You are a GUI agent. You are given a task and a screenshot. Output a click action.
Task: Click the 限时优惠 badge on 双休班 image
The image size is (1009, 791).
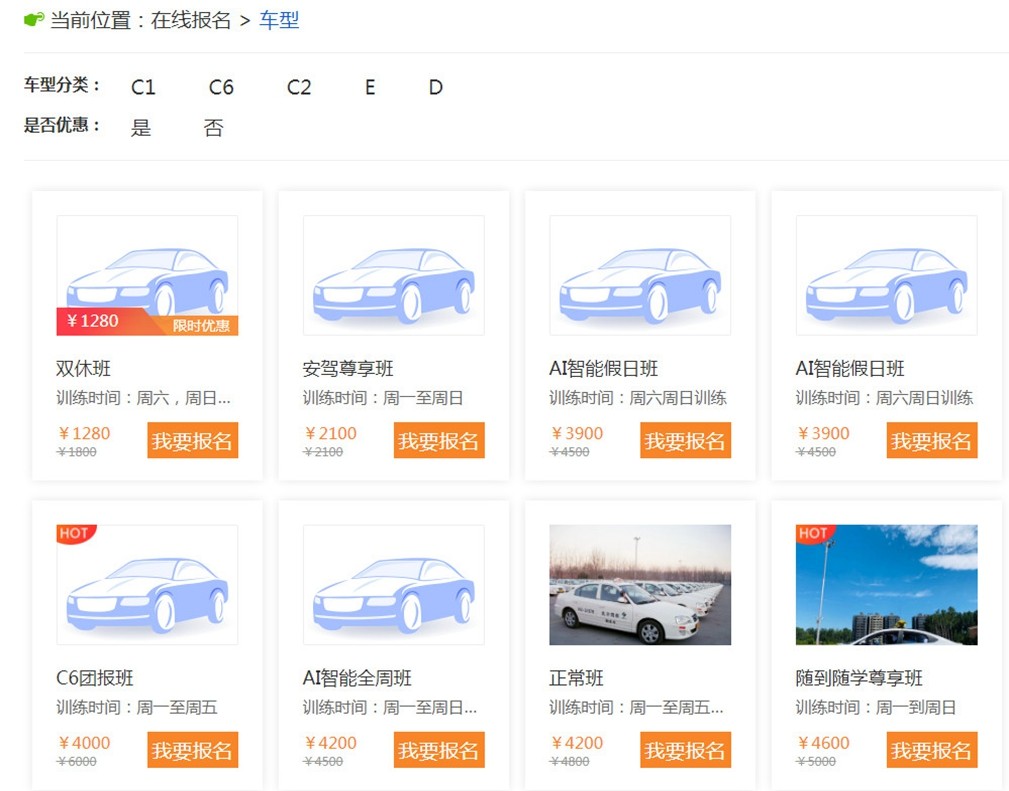pos(201,325)
